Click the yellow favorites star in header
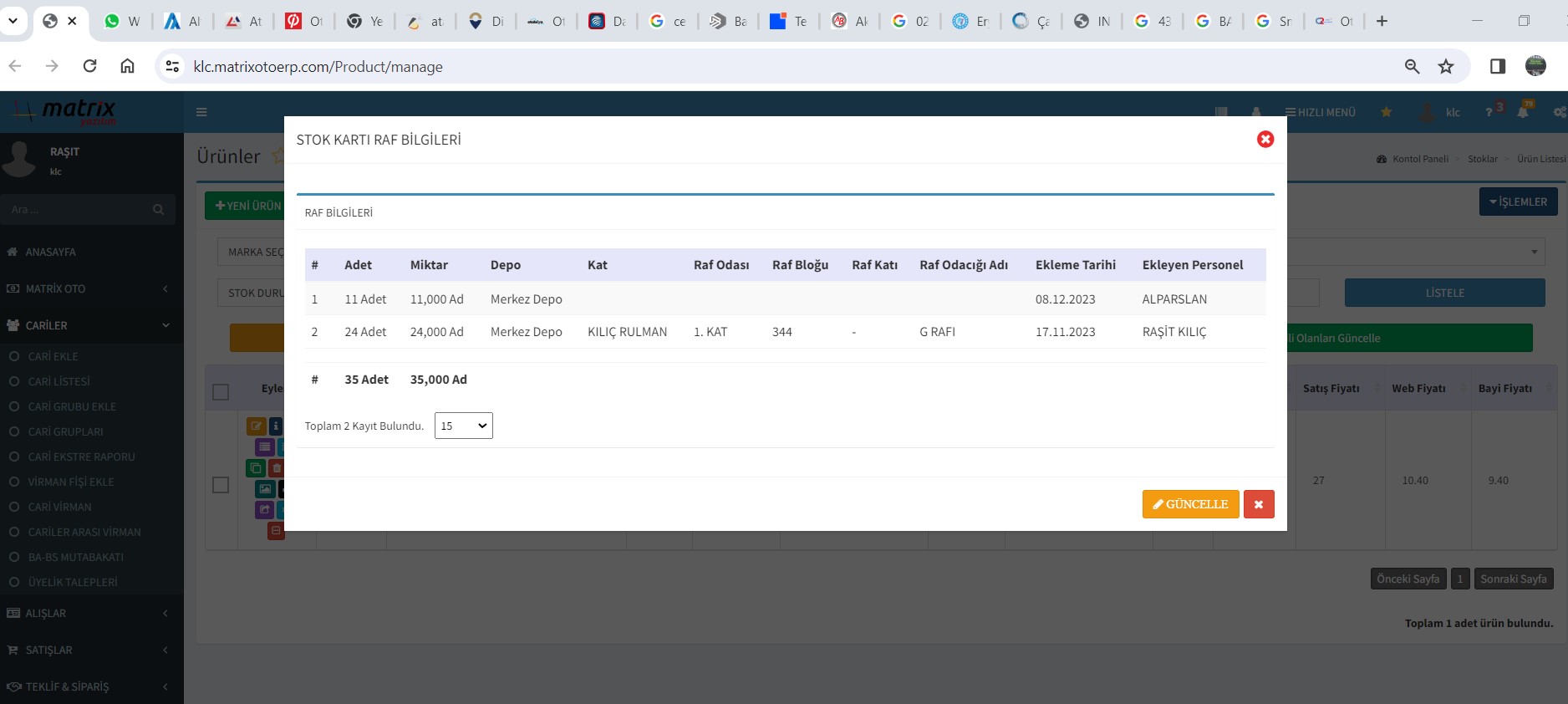Screen dimensions: 1568x704 click(x=1386, y=112)
